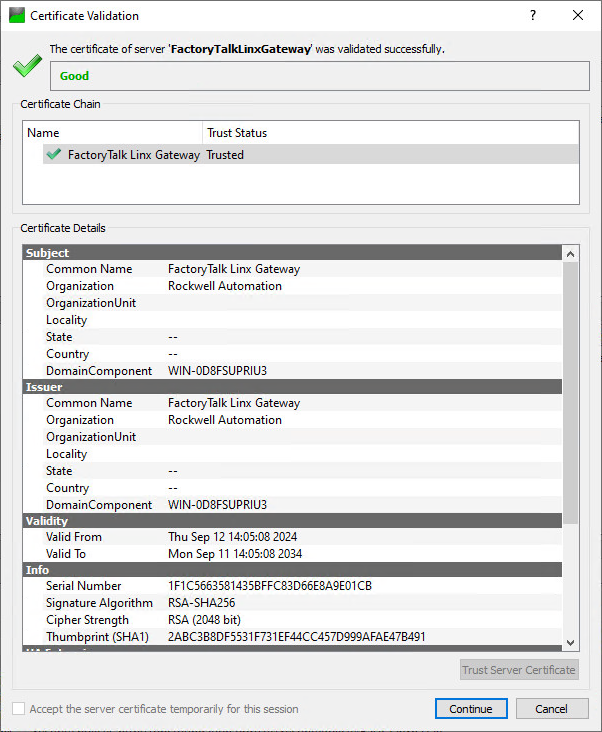
Task: Select the Thumbprint (SHA1) value
Action: (296, 637)
